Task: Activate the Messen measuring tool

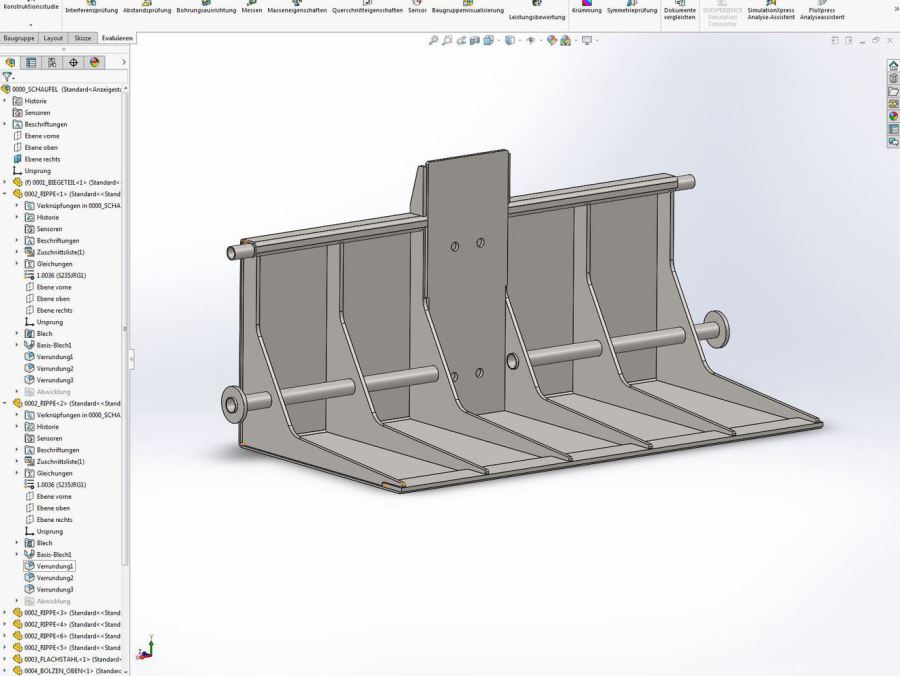Action: 251,7
